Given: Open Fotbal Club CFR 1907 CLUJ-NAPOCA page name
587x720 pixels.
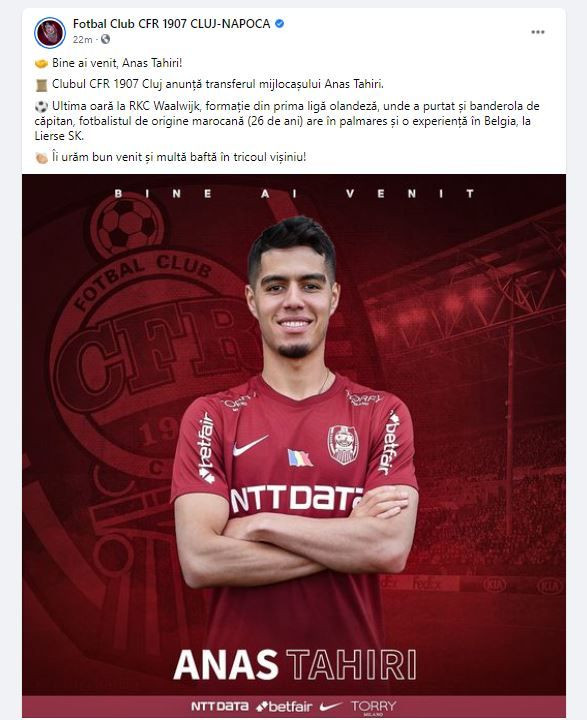Looking at the screenshot, I should click(x=171, y=24).
